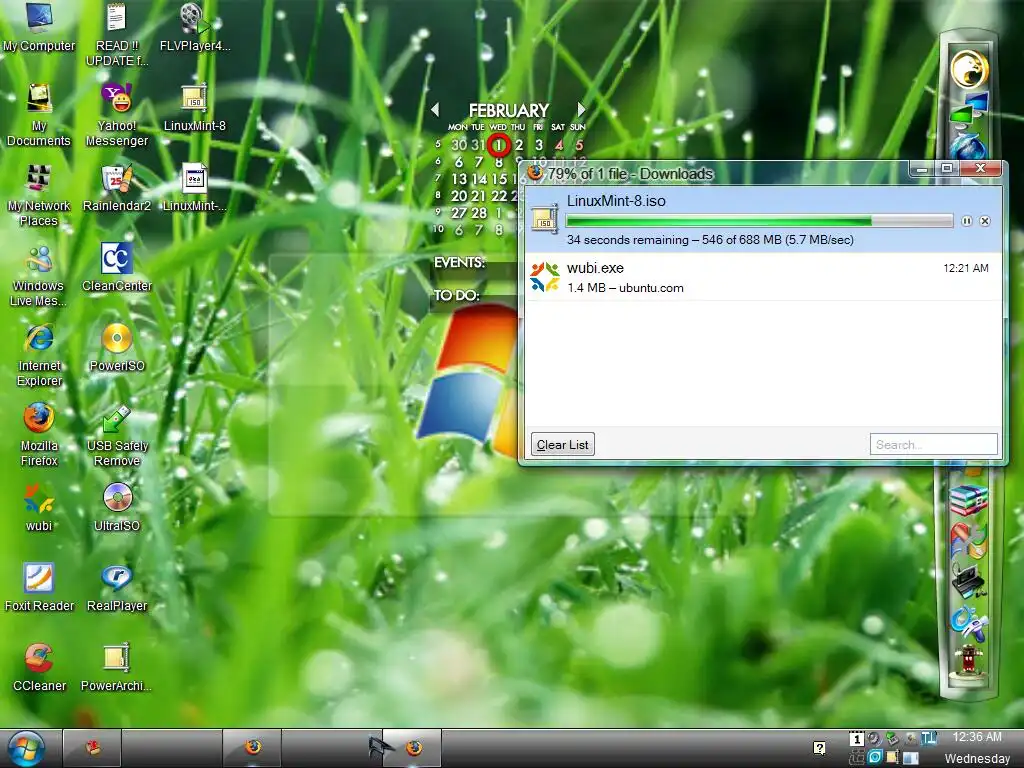The height and width of the screenshot is (768, 1024).
Task: Minimize the Downloads window
Action: click(x=921, y=169)
